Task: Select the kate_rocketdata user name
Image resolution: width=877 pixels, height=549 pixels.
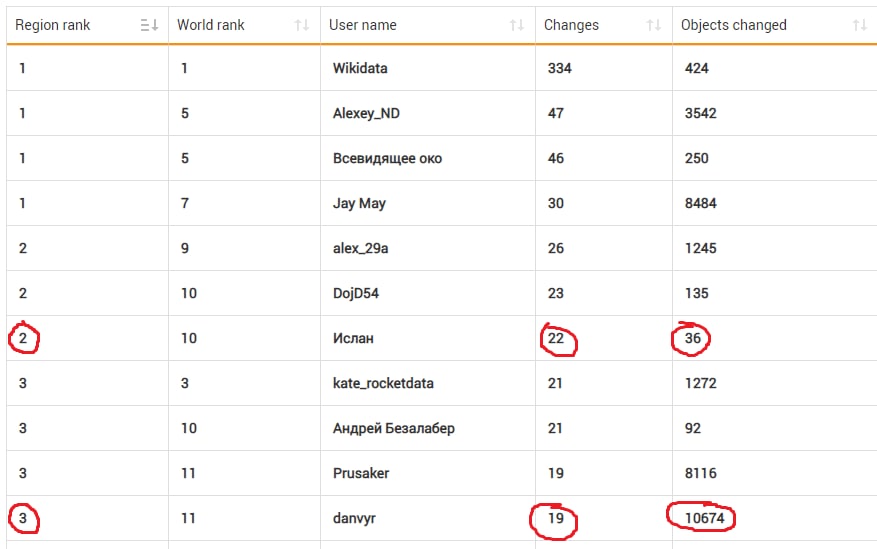Action: pyautogui.click(x=383, y=384)
